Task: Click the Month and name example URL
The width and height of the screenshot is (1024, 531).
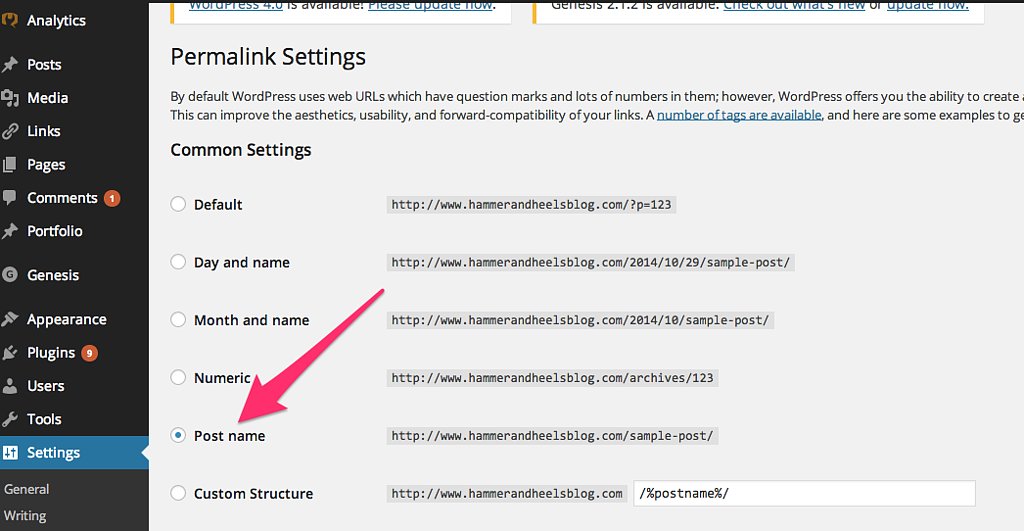Action: coord(580,320)
